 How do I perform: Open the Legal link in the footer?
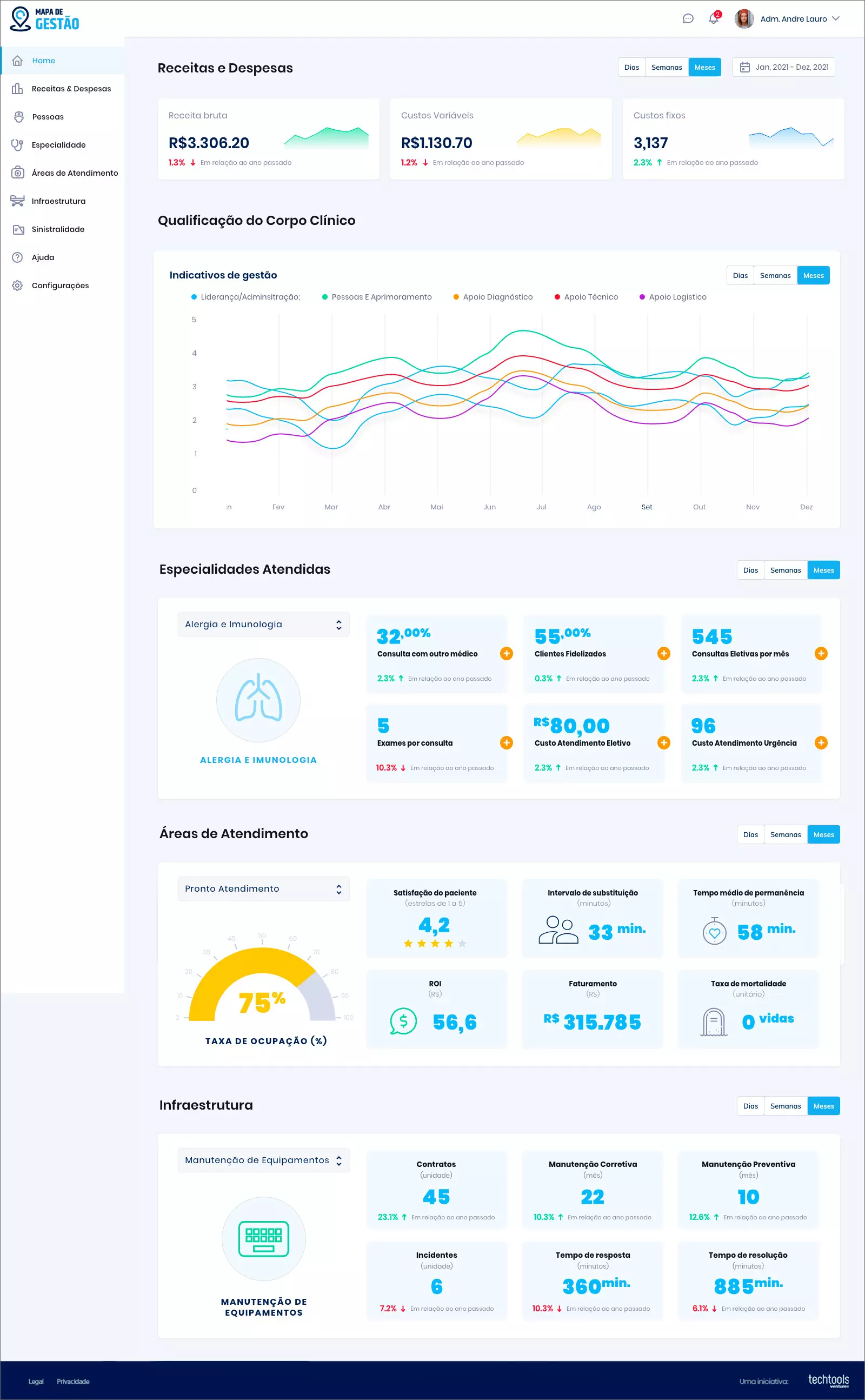pyautogui.click(x=36, y=1381)
